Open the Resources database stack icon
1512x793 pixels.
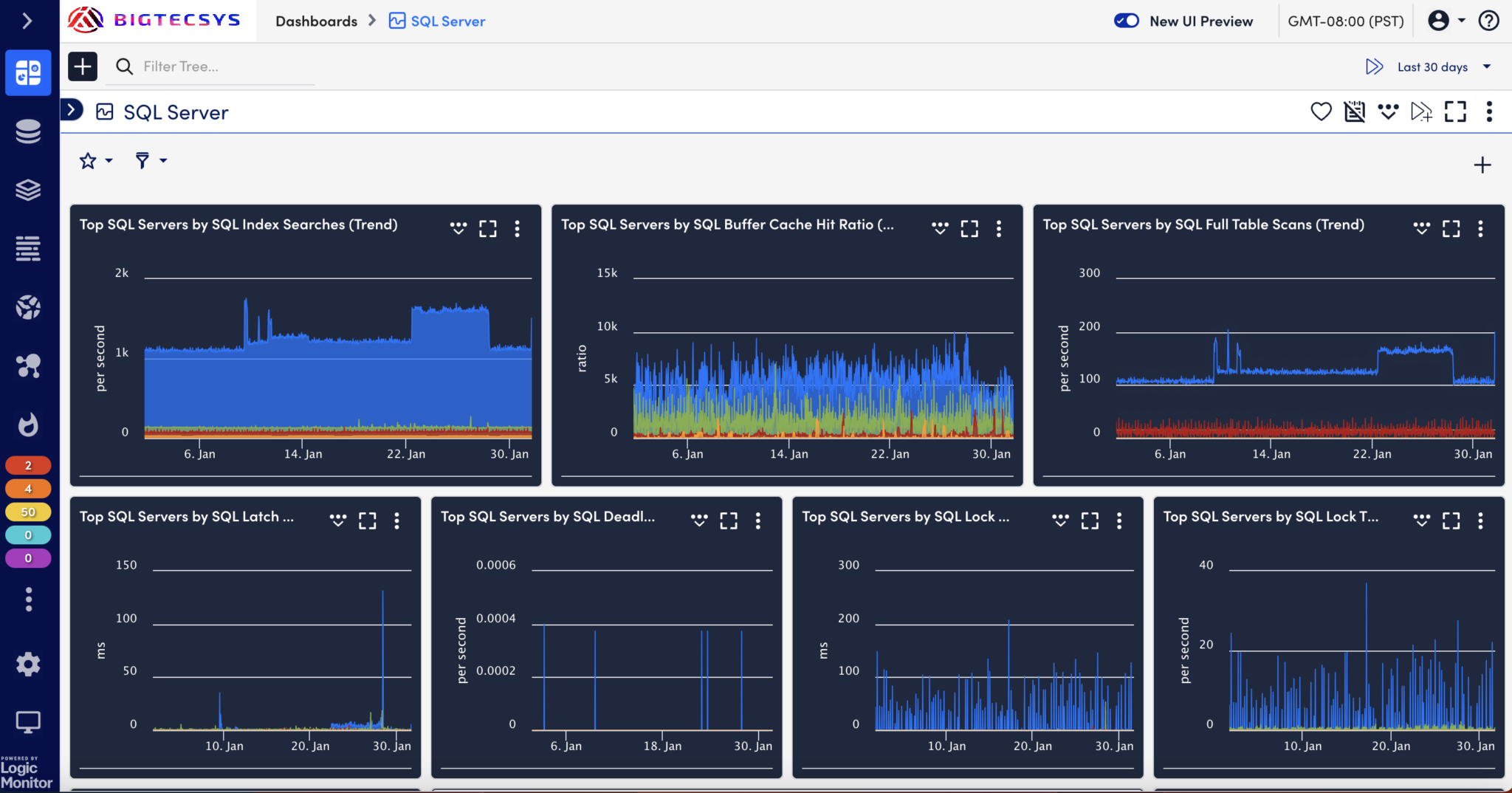point(28,131)
